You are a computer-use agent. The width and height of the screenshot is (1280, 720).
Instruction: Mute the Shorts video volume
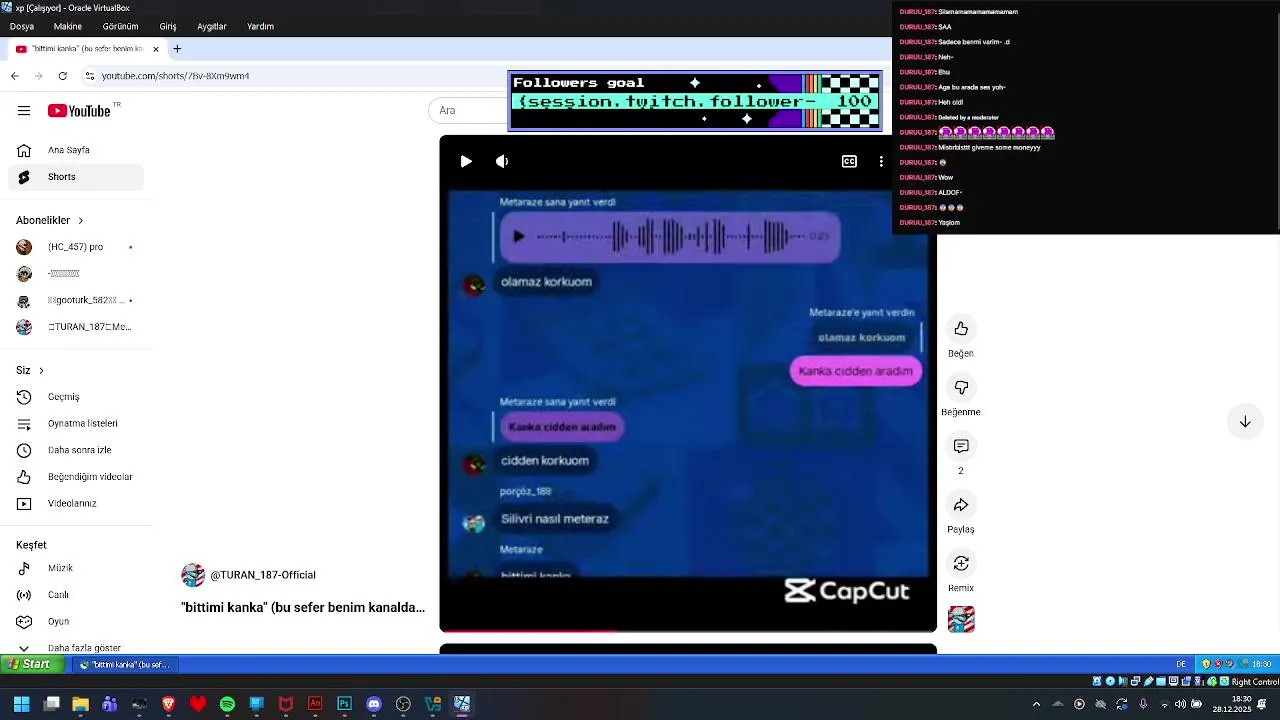pyautogui.click(x=502, y=161)
